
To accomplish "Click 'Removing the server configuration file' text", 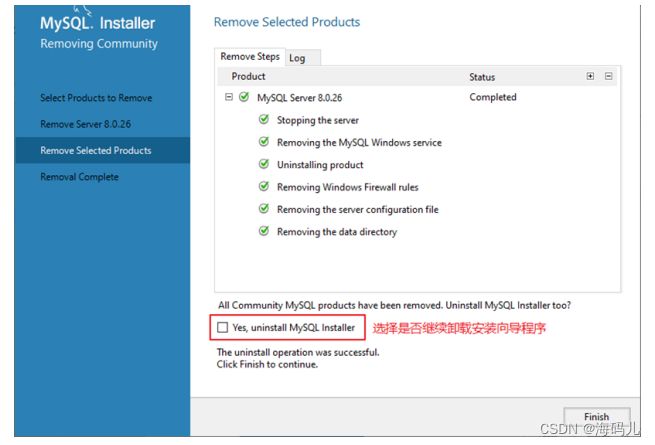I will click(x=358, y=209).
